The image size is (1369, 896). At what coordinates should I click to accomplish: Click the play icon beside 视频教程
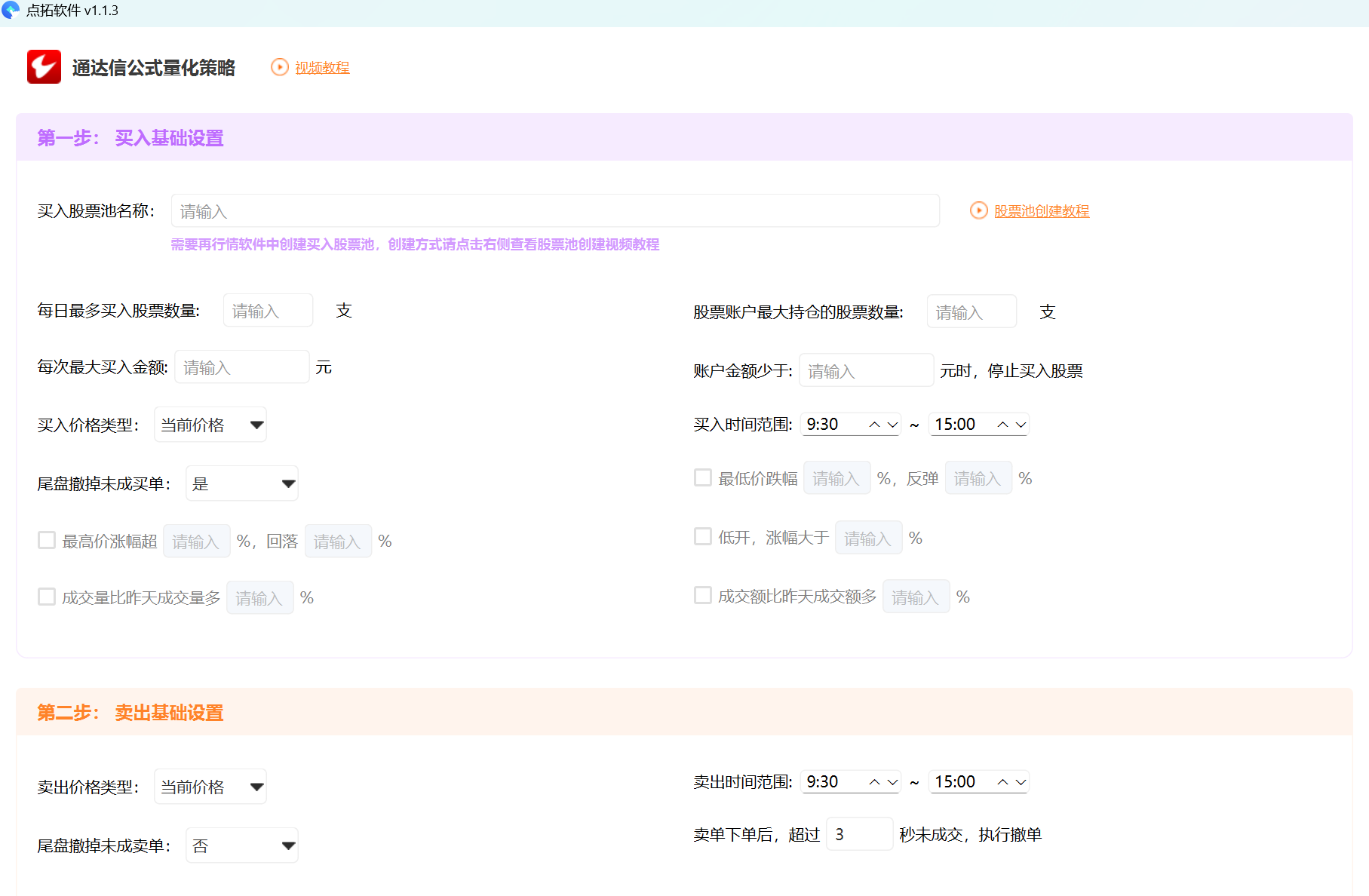click(x=280, y=67)
